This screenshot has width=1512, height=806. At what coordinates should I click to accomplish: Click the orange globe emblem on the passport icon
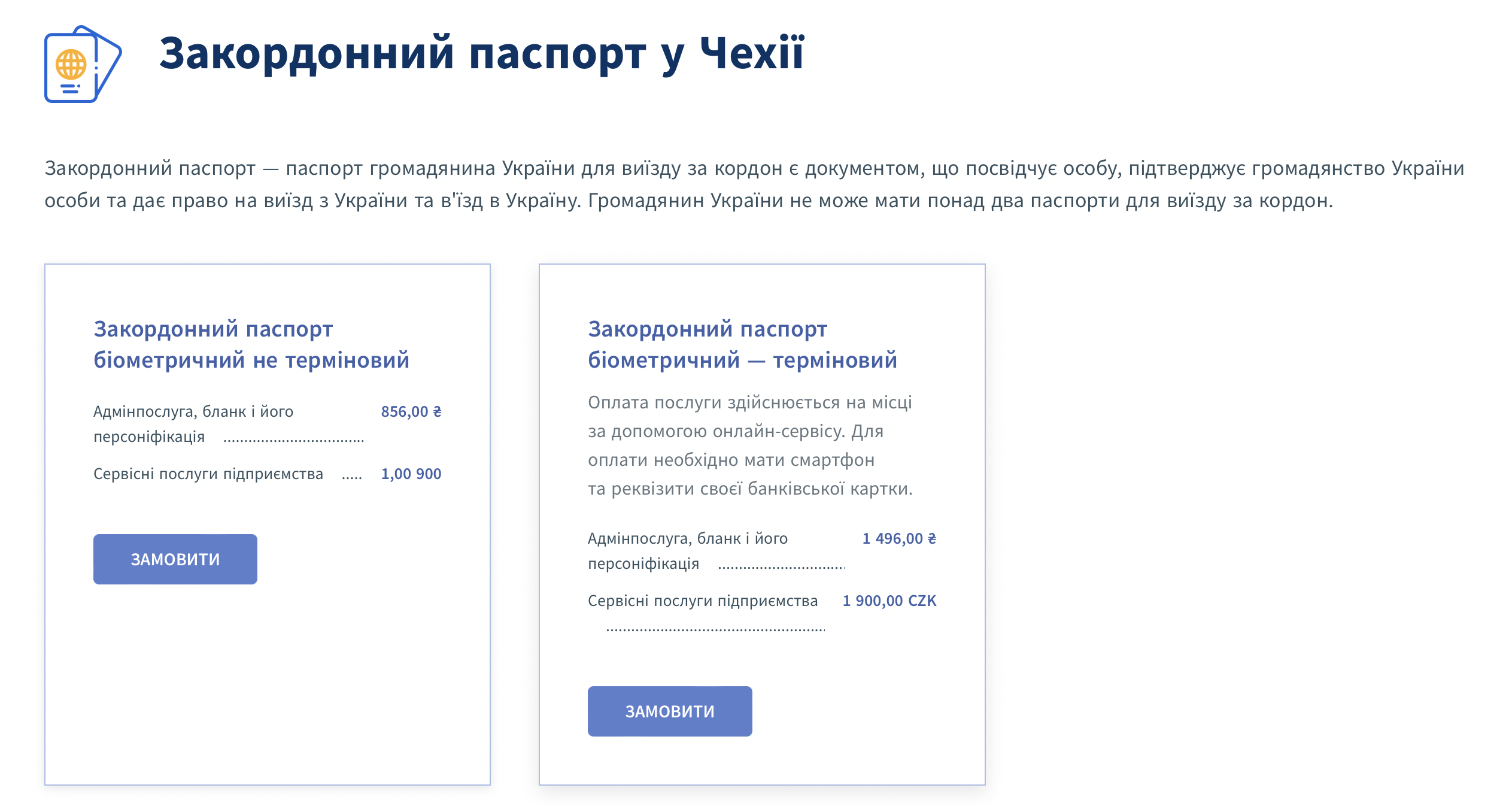(x=71, y=64)
